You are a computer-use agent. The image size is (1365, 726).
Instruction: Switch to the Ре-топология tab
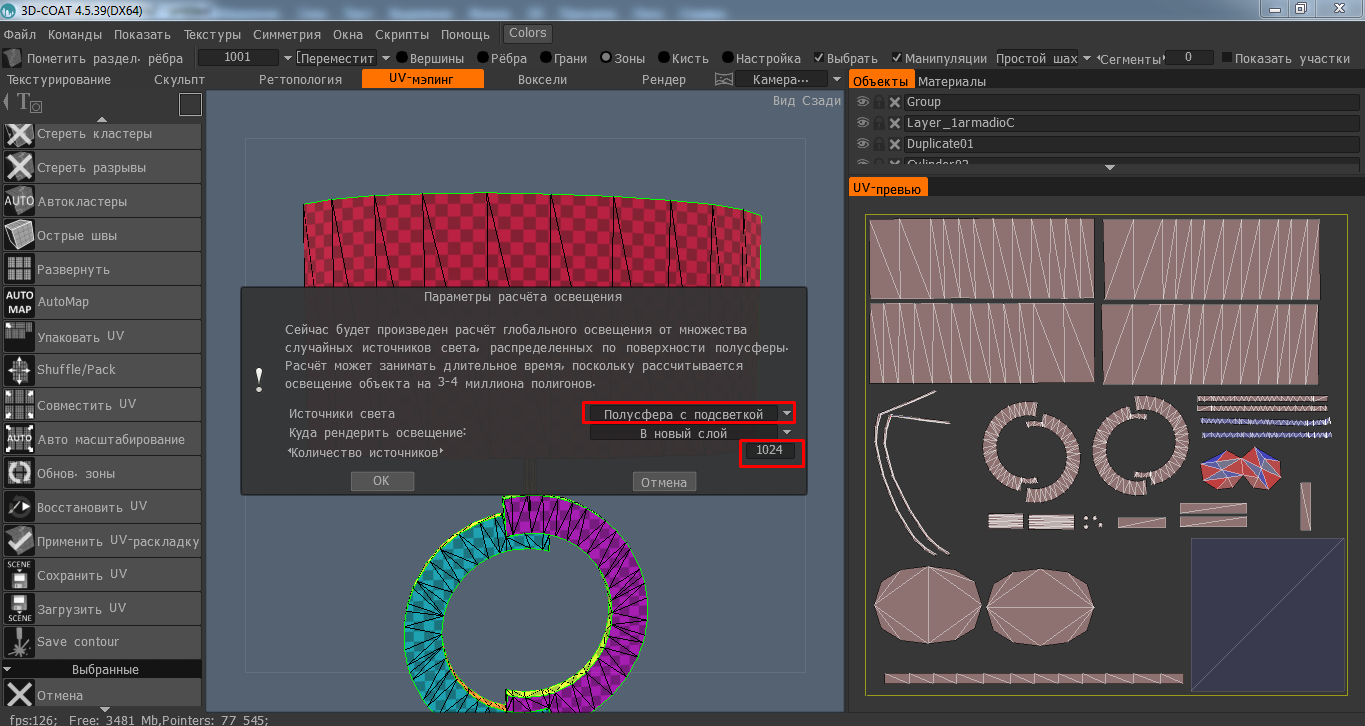(300, 79)
